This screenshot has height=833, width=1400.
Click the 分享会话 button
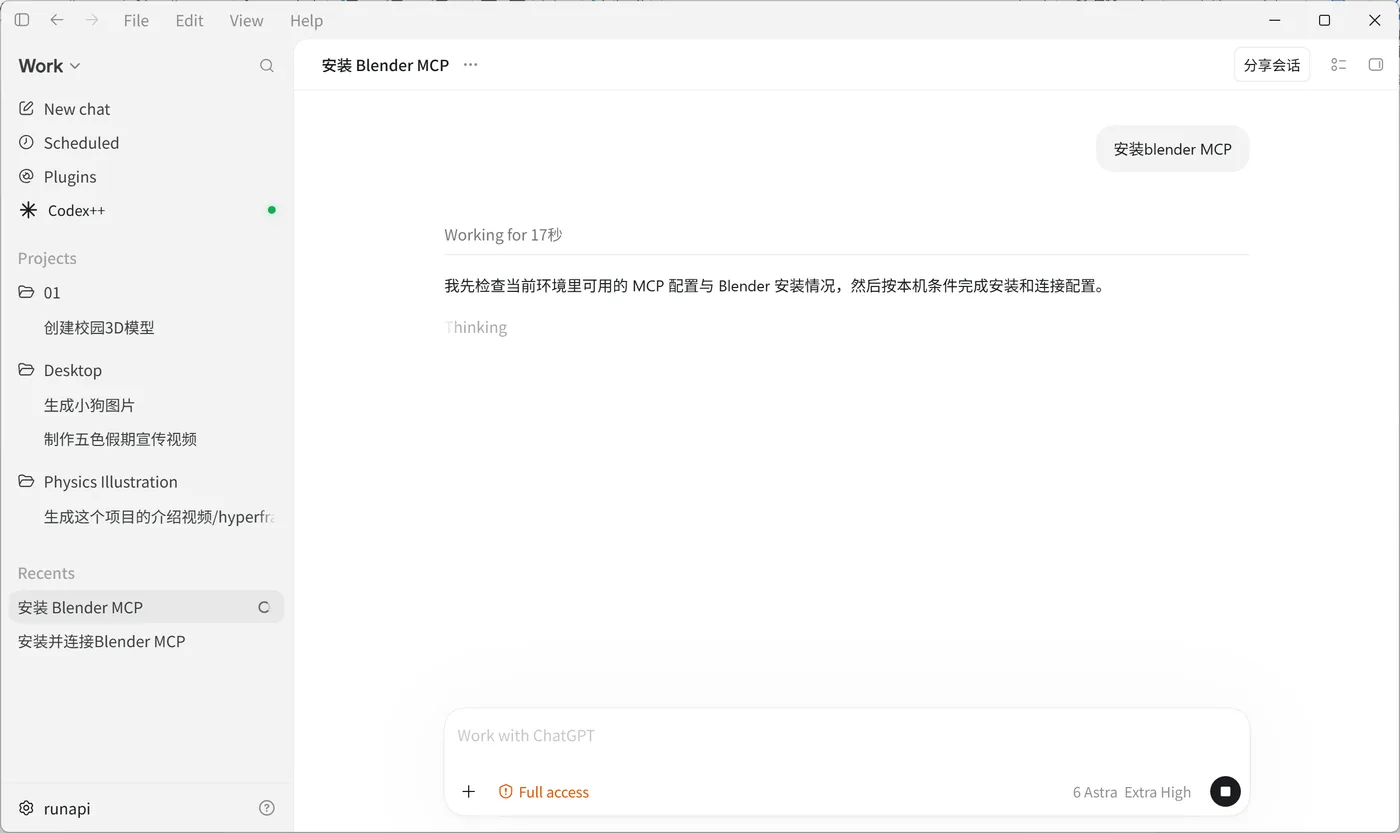click(1272, 65)
